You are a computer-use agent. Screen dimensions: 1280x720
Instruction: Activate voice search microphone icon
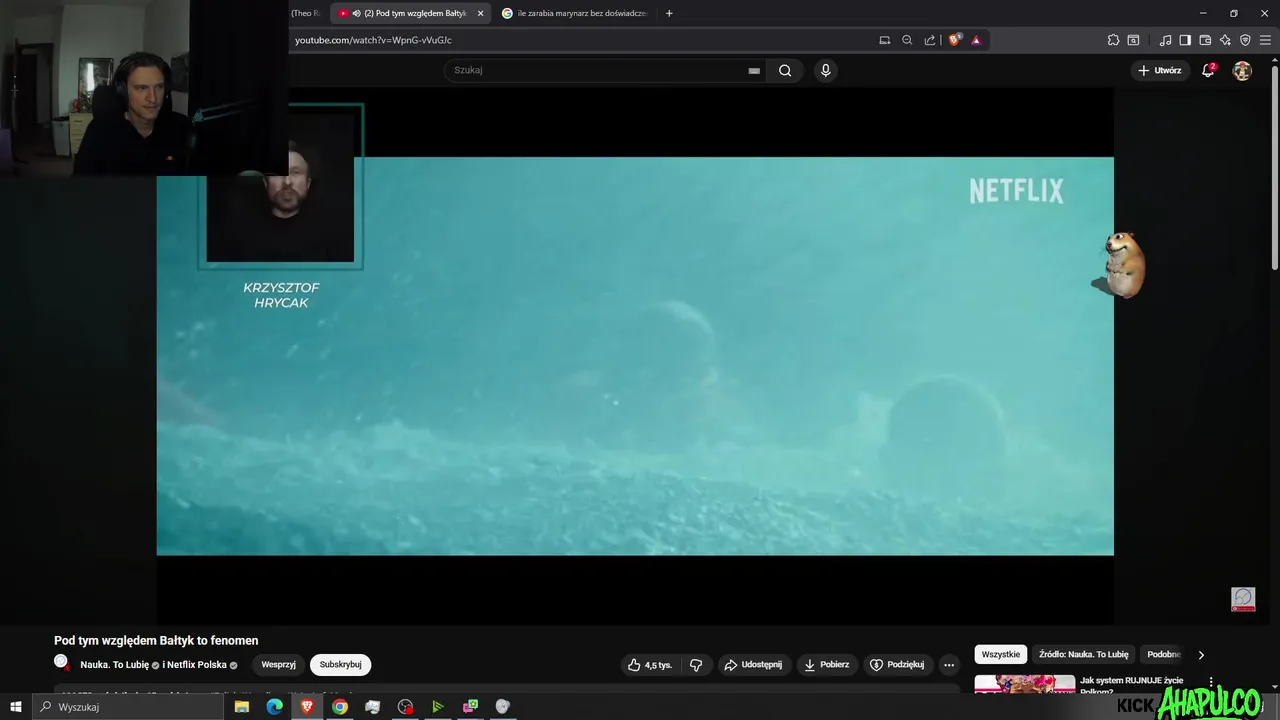pos(825,70)
